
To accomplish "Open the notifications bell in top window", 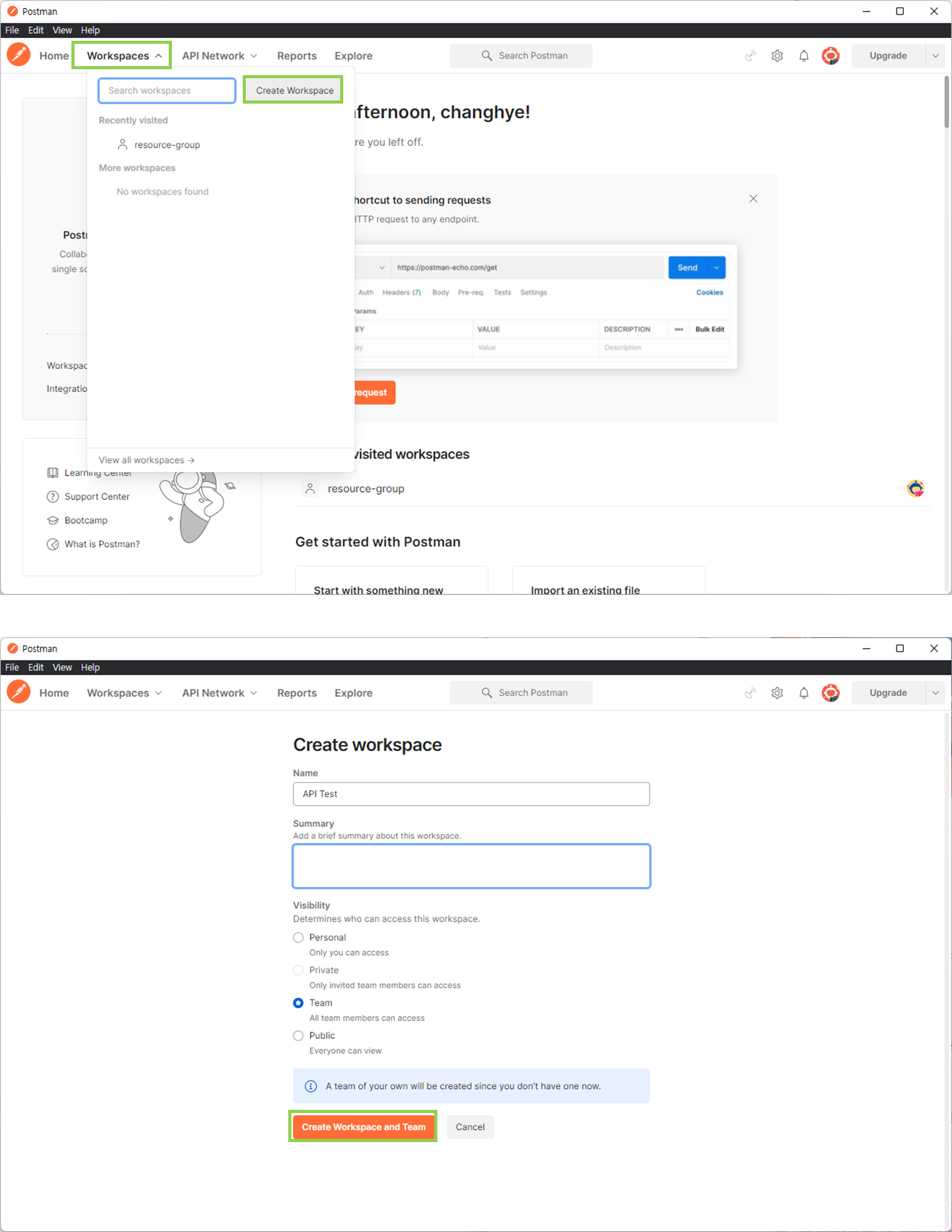I will pos(803,56).
